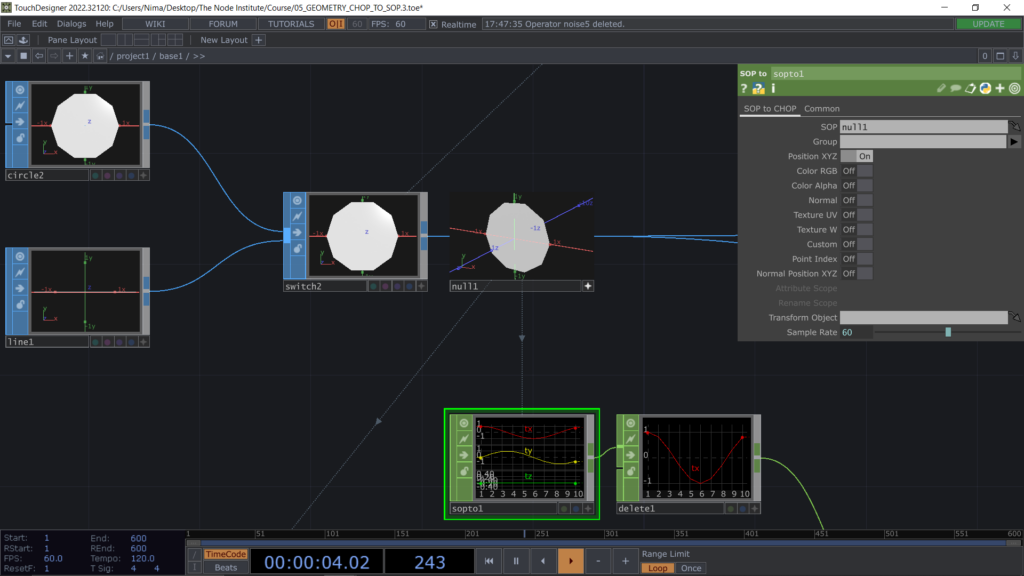Open the pane dropdown triangle in path bar
The image size is (1024, 576).
point(8,56)
